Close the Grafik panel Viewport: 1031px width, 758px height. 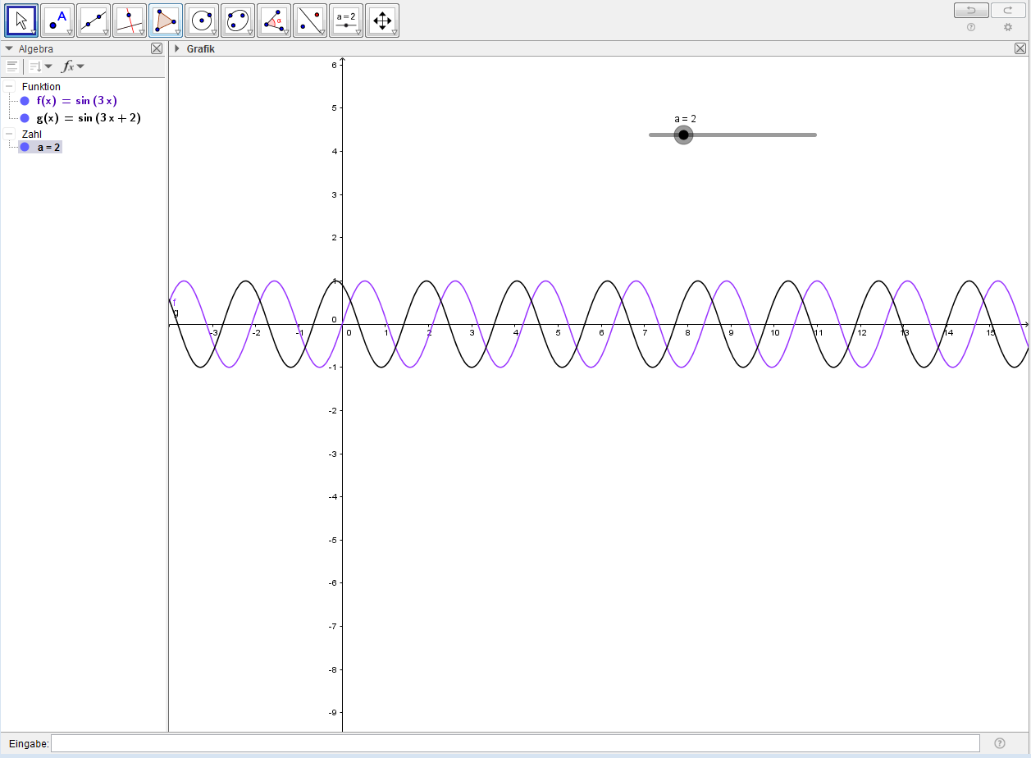1020,48
